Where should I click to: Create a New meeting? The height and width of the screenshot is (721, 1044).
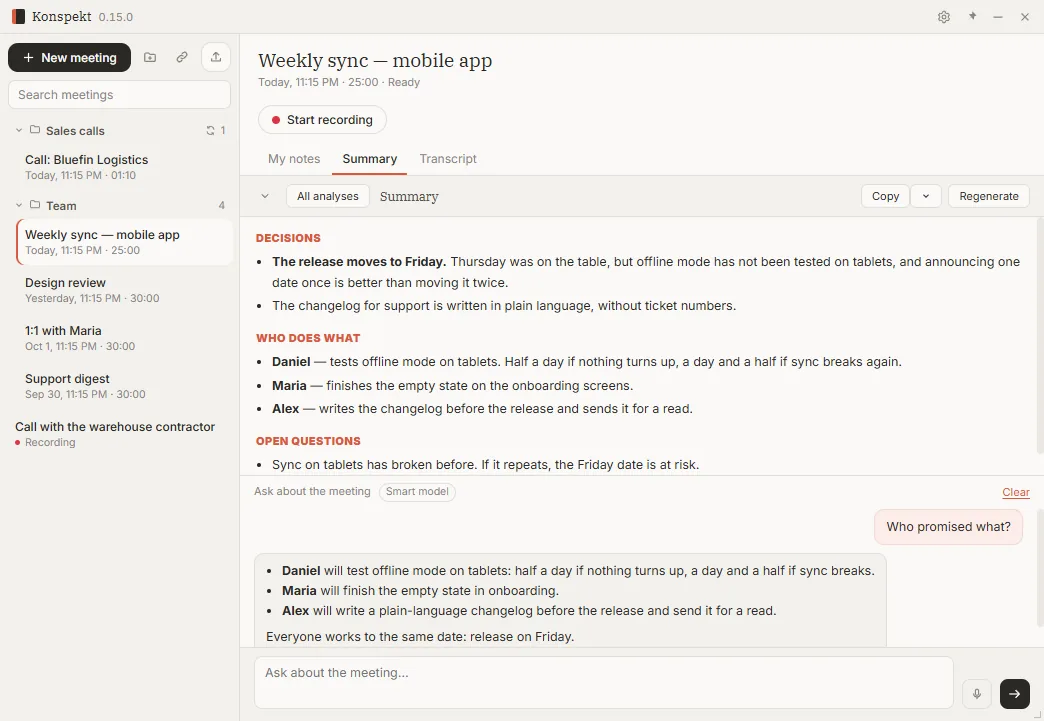tap(69, 58)
